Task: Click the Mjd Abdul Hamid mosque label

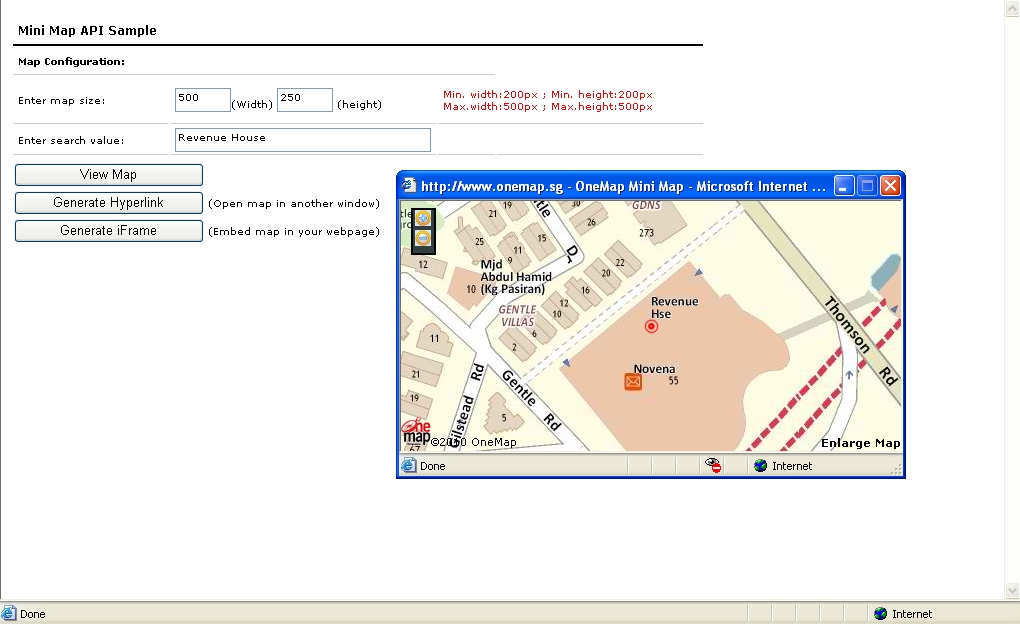Action: tap(516, 277)
